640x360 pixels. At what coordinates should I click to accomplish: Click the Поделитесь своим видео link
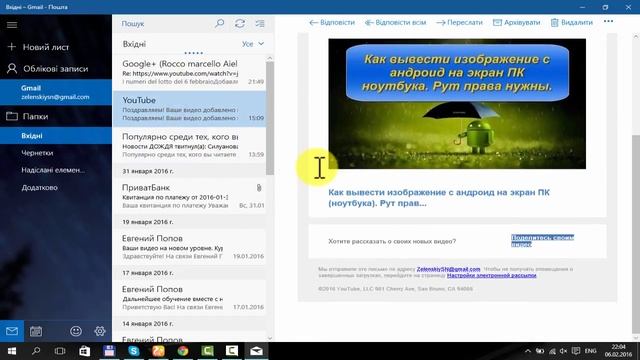(x=542, y=241)
